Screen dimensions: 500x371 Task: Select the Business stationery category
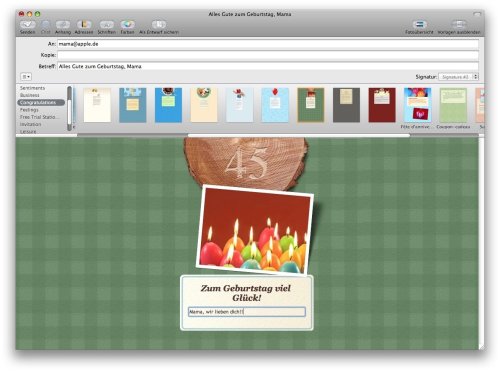[30, 95]
